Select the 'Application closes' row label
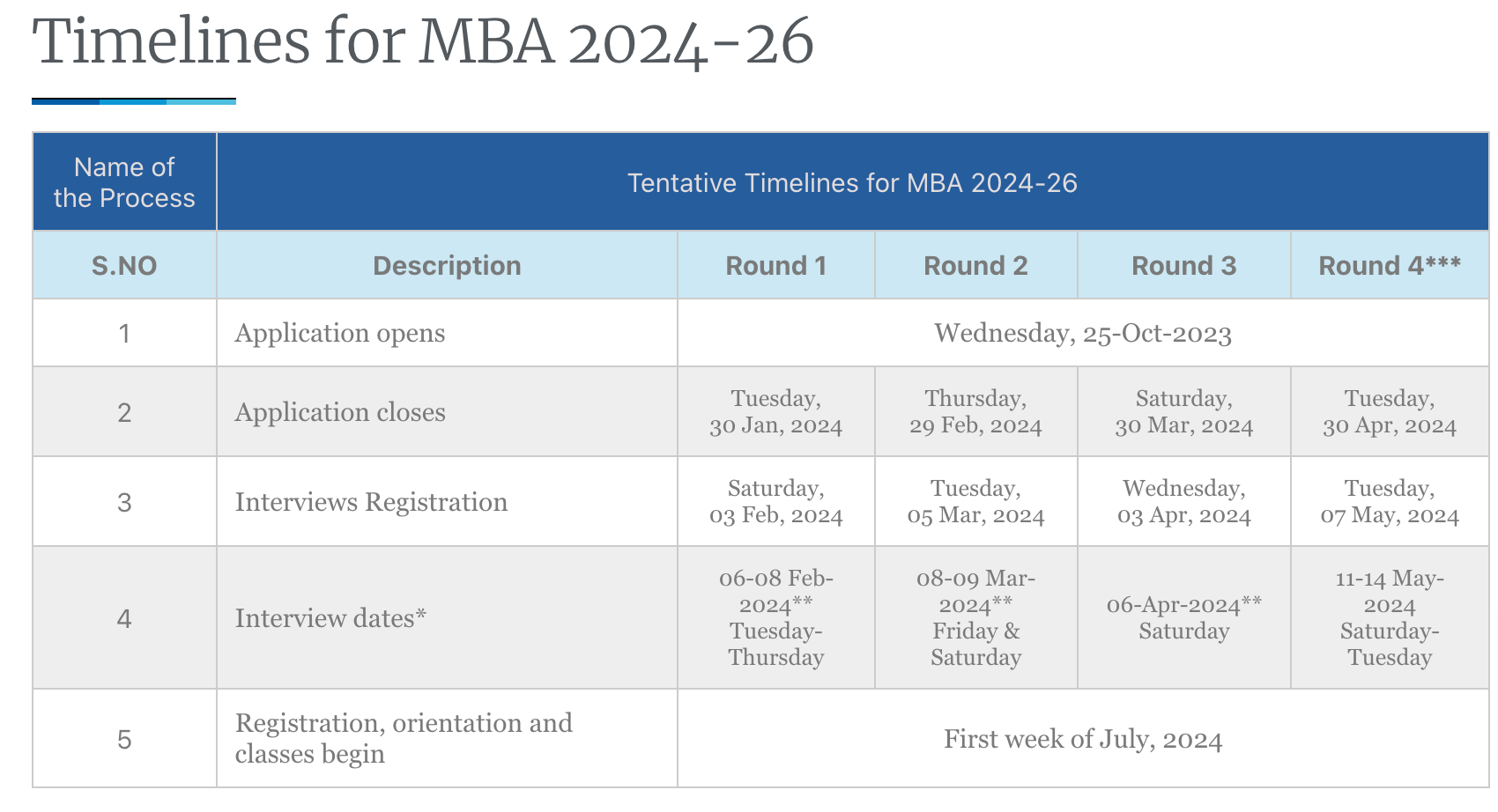Image resolution: width=1498 pixels, height=812 pixels. [x=340, y=412]
